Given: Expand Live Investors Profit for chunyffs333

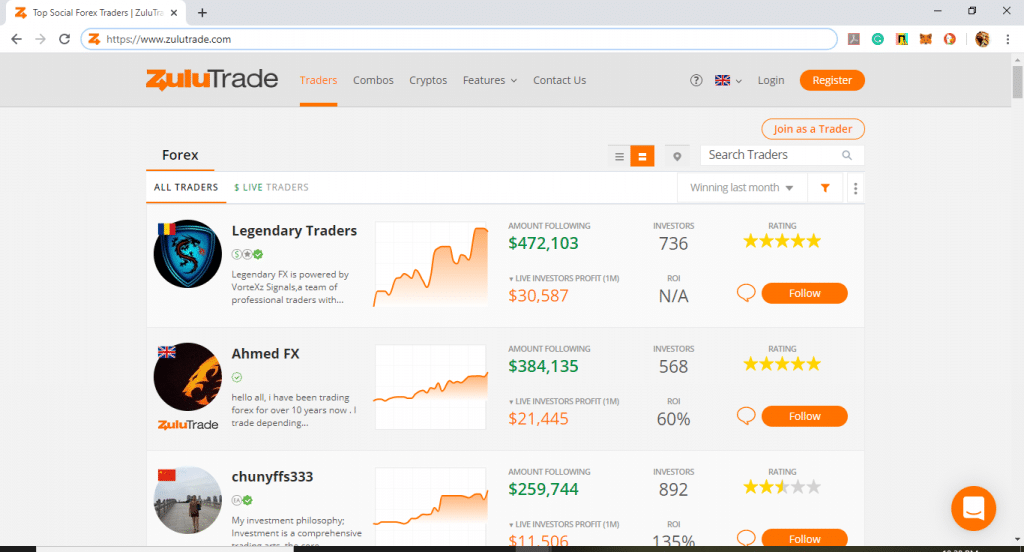Looking at the screenshot, I should click(x=564, y=524).
